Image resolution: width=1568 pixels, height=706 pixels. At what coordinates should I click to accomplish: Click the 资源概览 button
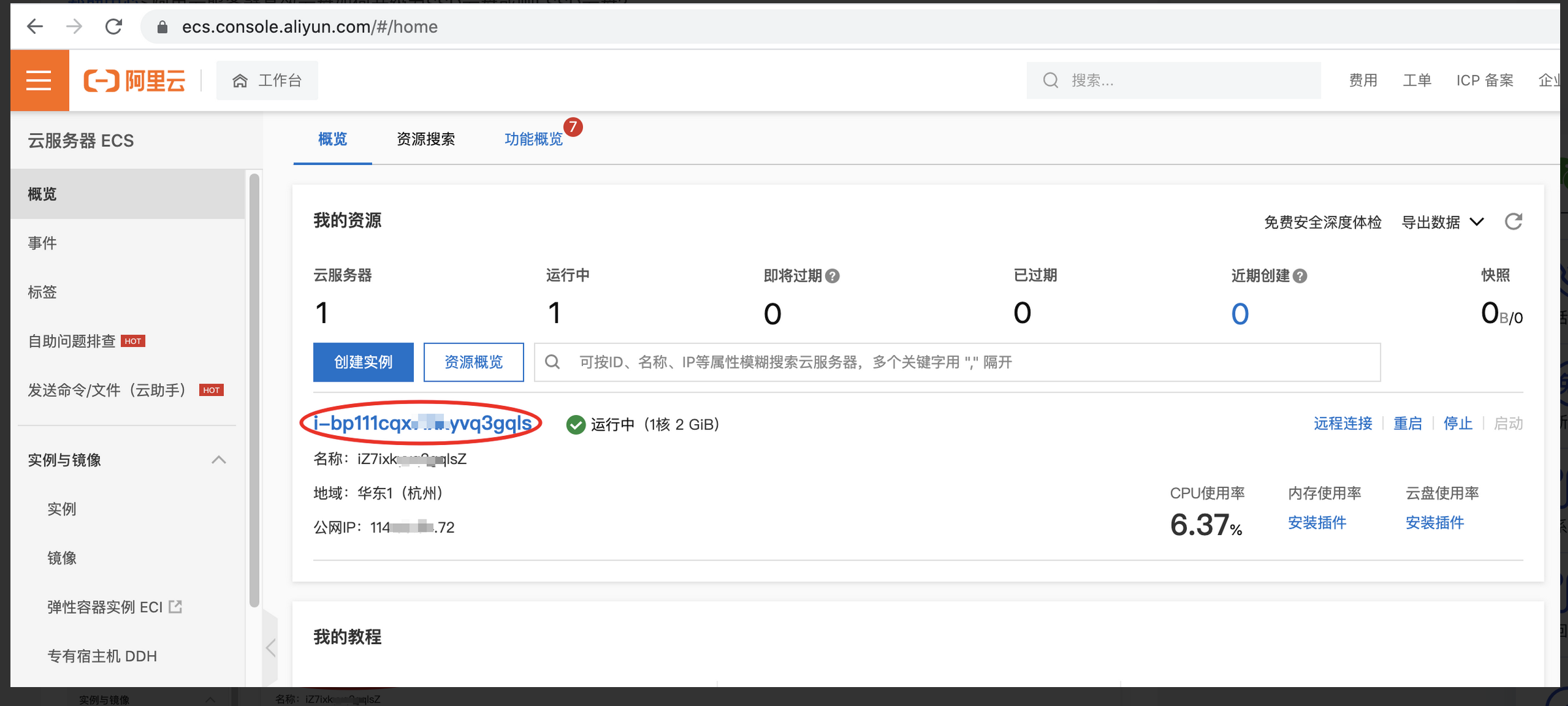pyautogui.click(x=473, y=362)
